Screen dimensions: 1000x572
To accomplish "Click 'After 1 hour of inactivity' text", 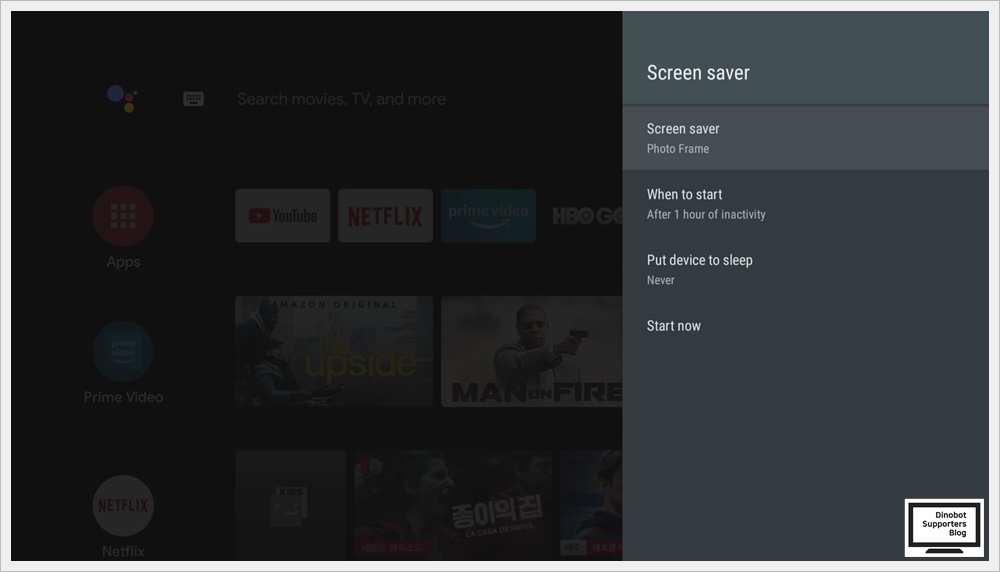I will (706, 214).
